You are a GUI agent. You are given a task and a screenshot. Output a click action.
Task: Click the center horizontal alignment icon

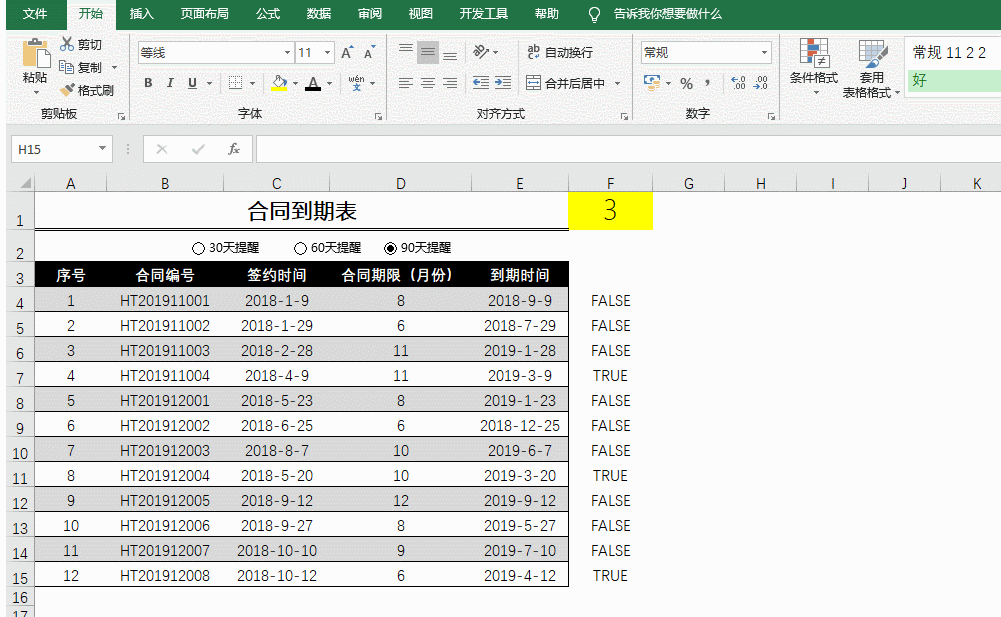(427, 84)
